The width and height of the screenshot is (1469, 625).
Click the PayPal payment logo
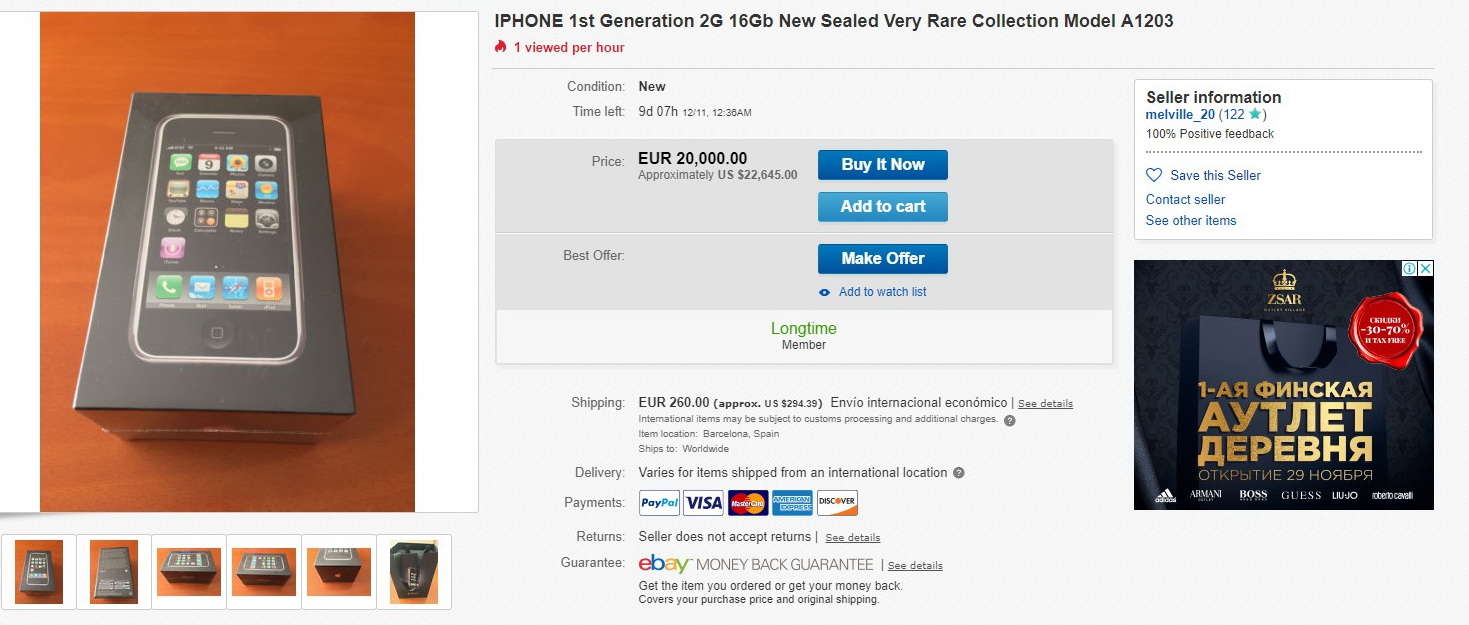pyautogui.click(x=659, y=503)
